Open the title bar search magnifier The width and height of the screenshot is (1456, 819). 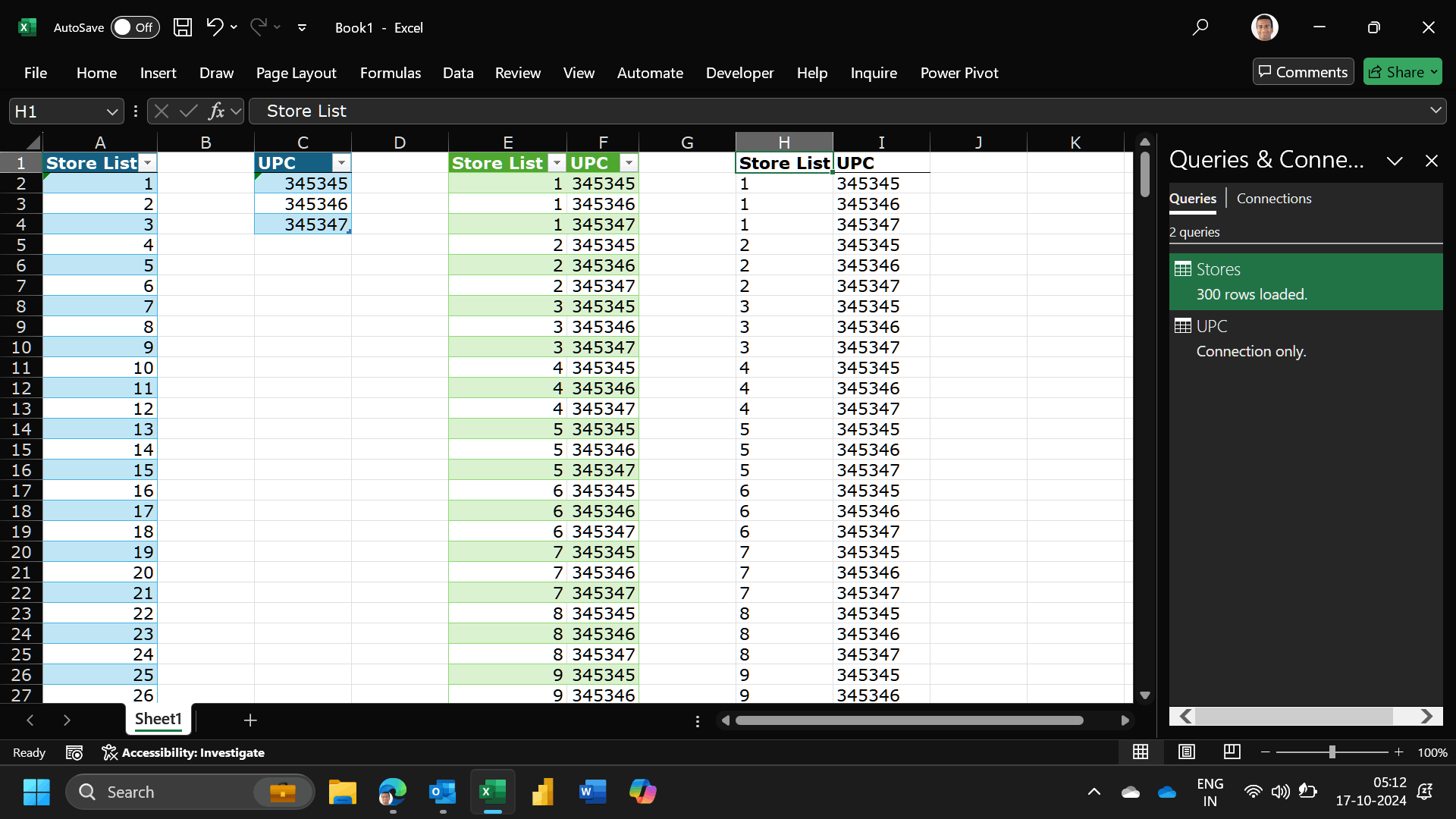coord(1200,27)
